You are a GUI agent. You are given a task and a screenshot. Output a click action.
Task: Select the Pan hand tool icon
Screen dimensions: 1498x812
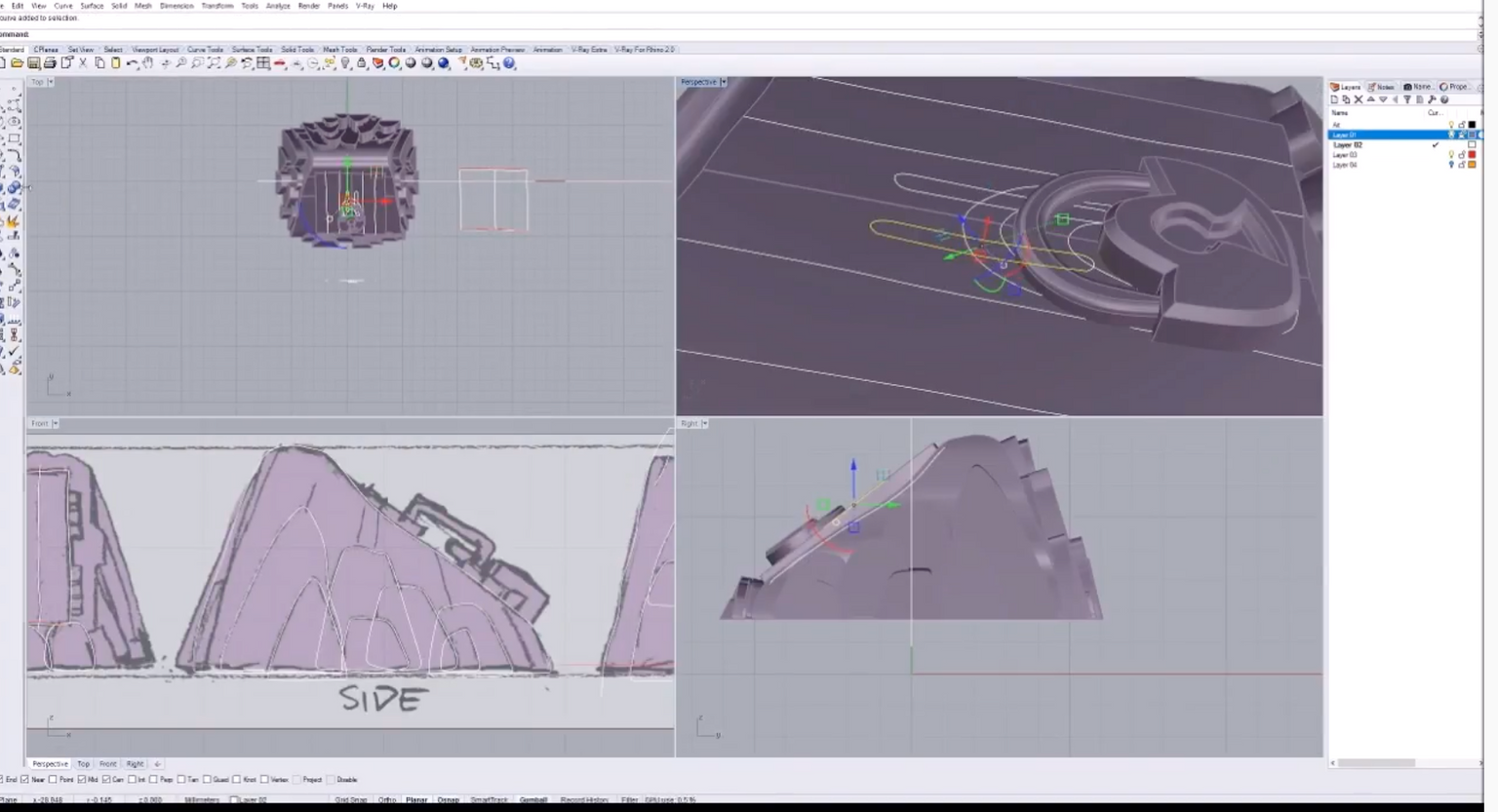click(148, 63)
